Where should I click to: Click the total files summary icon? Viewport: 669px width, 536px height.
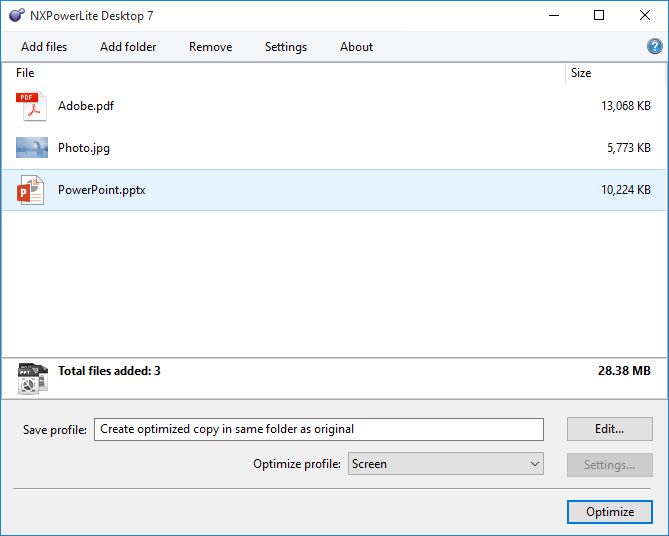tap(32, 379)
